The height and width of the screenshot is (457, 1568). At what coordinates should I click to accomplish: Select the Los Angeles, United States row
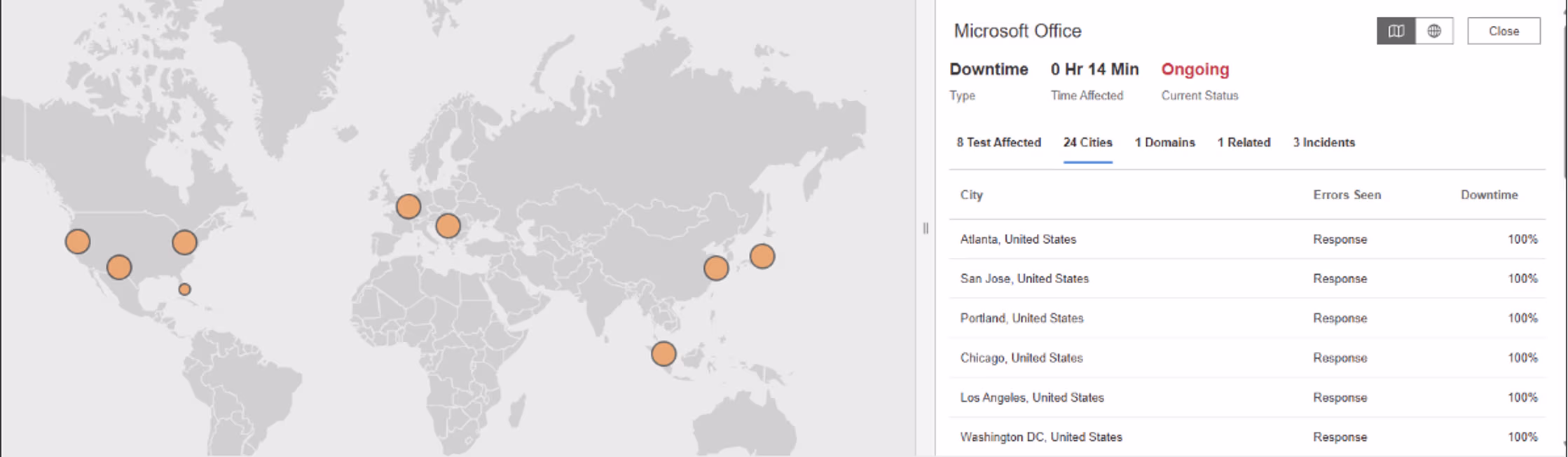[x=1247, y=397]
